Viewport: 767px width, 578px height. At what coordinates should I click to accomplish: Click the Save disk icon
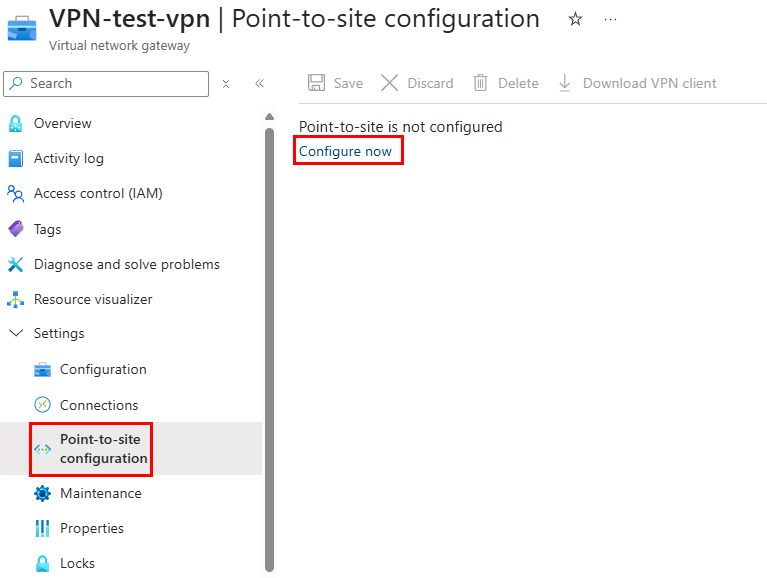coord(316,83)
